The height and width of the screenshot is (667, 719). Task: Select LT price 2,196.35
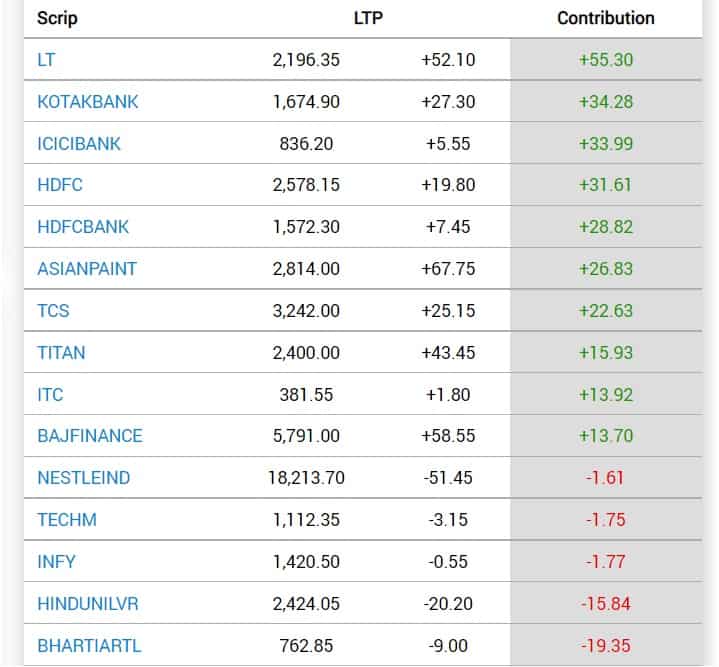[x=306, y=60]
